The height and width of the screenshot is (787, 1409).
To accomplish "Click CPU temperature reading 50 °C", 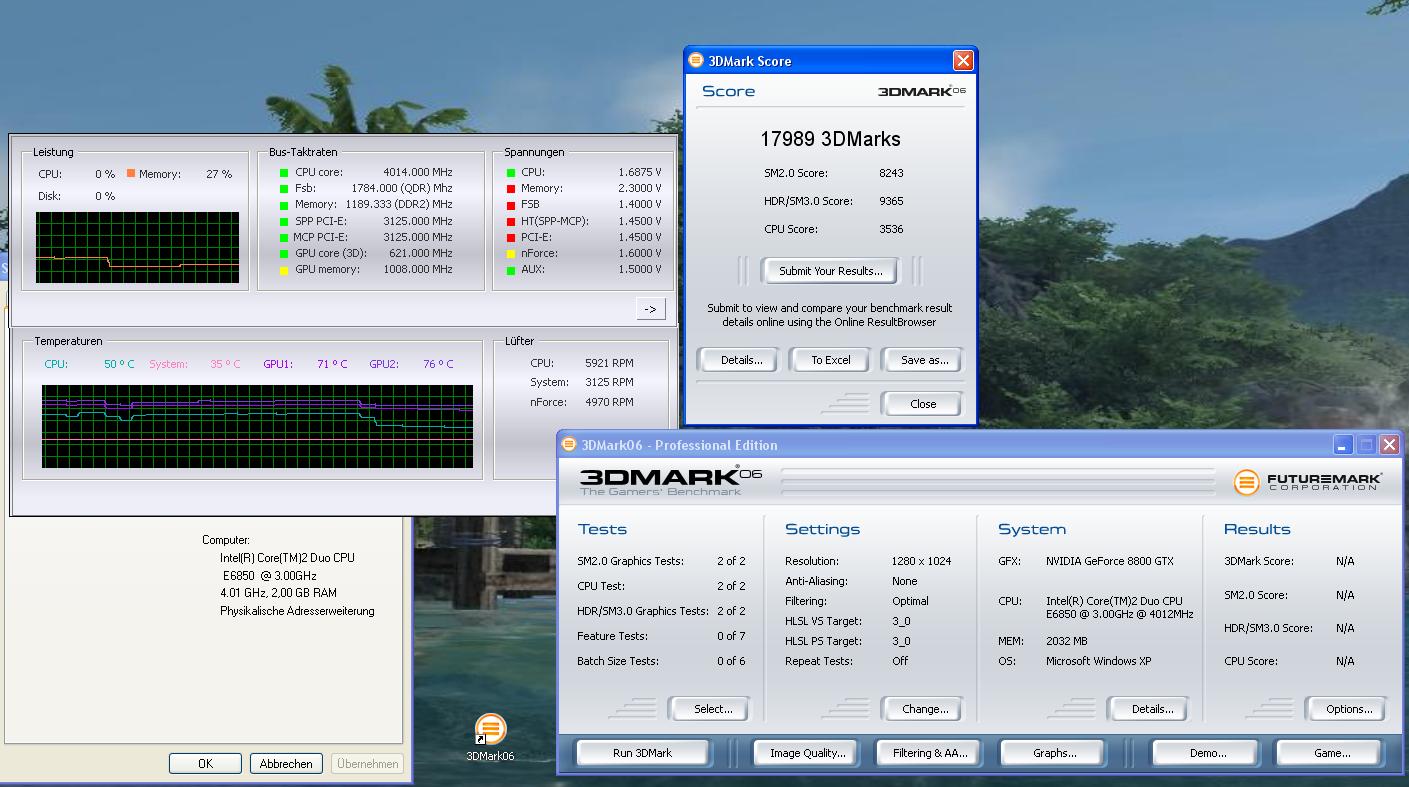I will click(x=119, y=365).
